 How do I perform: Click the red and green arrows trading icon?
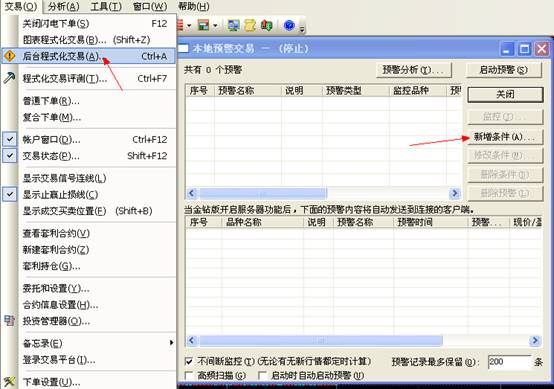click(x=266, y=25)
